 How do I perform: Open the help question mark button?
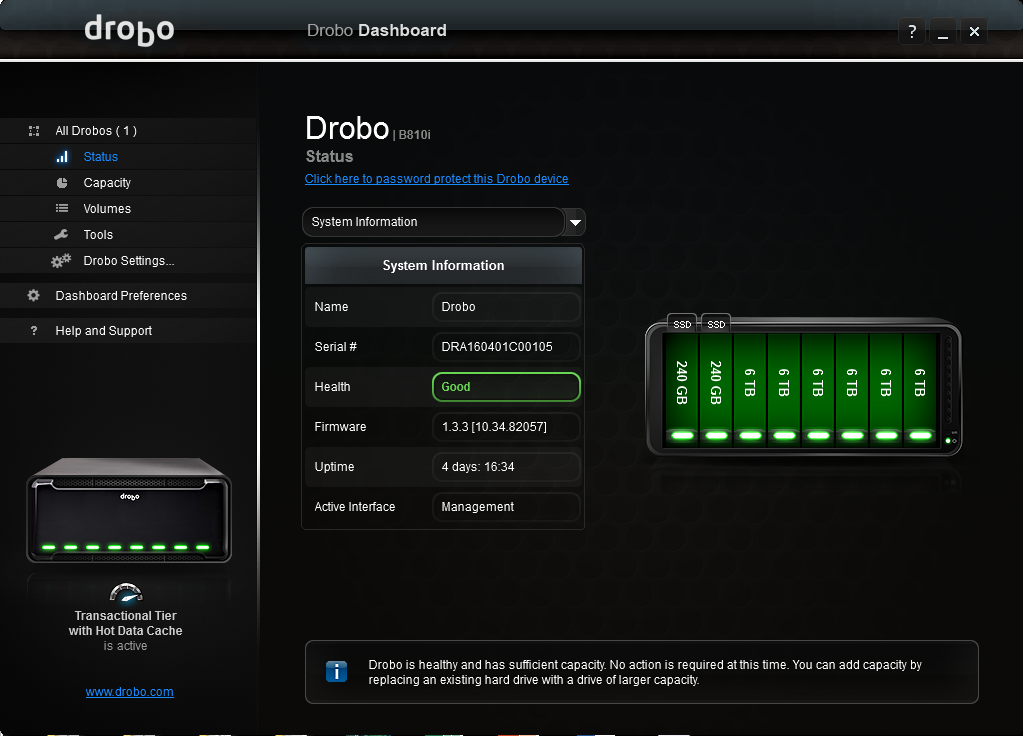(912, 31)
